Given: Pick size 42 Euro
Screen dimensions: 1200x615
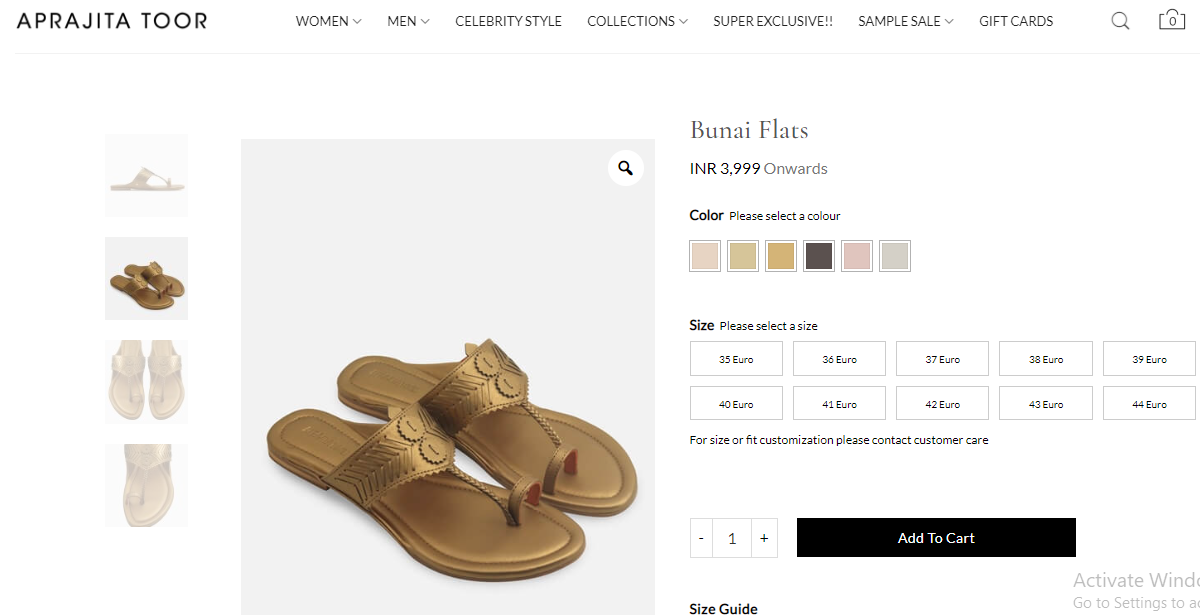Looking at the screenshot, I should (942, 404).
